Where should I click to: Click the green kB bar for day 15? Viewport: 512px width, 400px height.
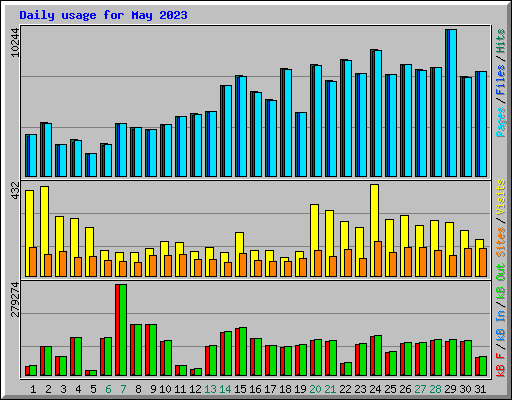pos(243,351)
